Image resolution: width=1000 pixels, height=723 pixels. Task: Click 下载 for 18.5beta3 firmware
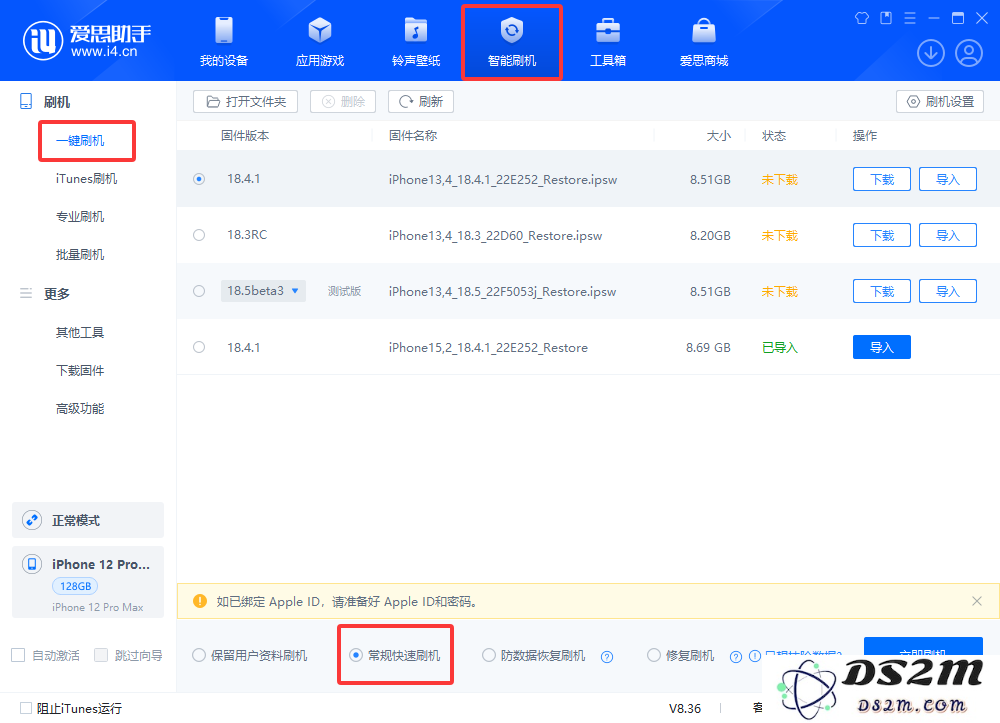click(x=882, y=291)
